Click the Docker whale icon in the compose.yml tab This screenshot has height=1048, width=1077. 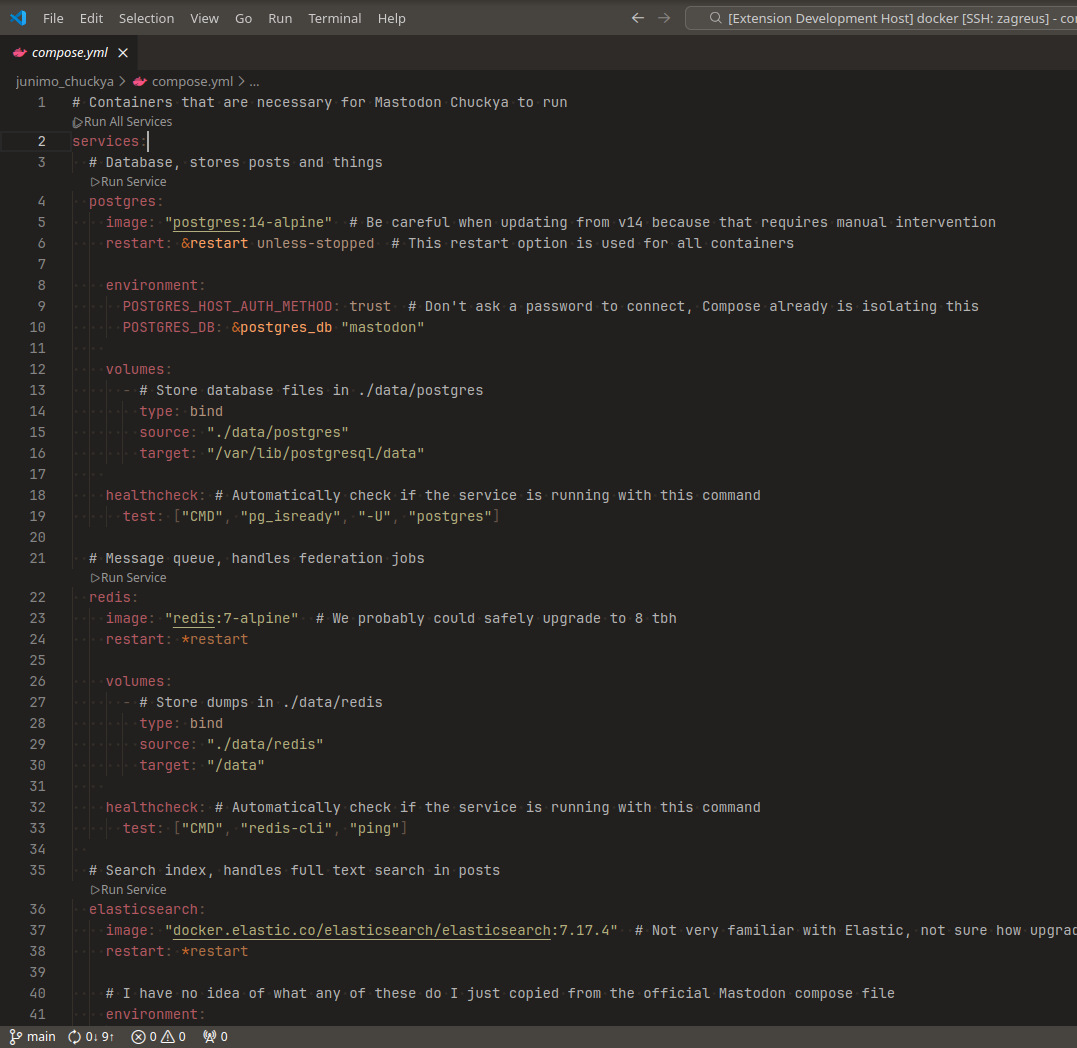click(19, 53)
